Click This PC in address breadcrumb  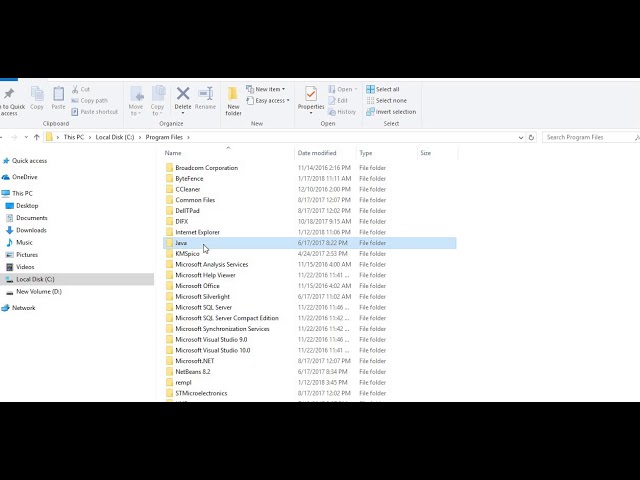pos(74,137)
